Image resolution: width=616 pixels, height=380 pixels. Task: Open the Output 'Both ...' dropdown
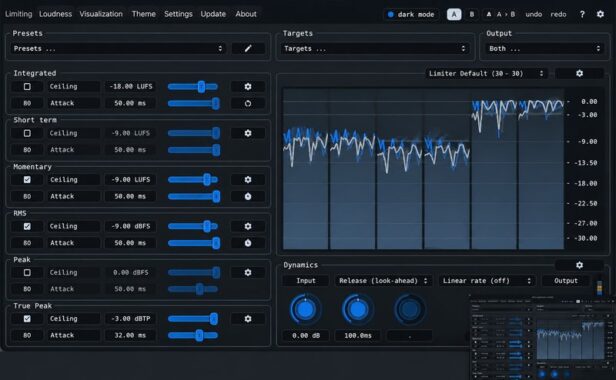pyautogui.click(x=544, y=49)
